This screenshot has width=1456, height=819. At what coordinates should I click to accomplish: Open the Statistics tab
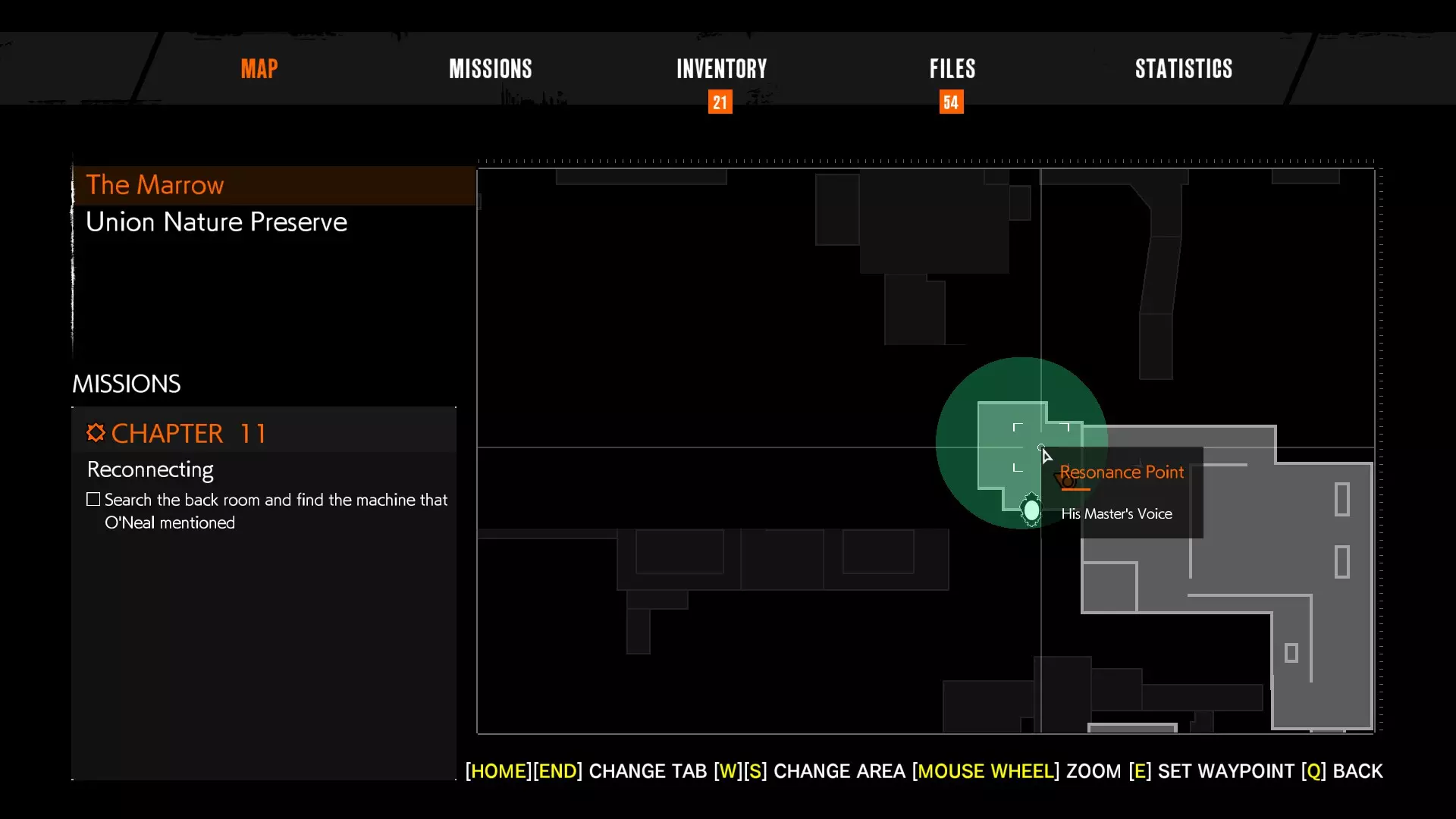[x=1183, y=69]
